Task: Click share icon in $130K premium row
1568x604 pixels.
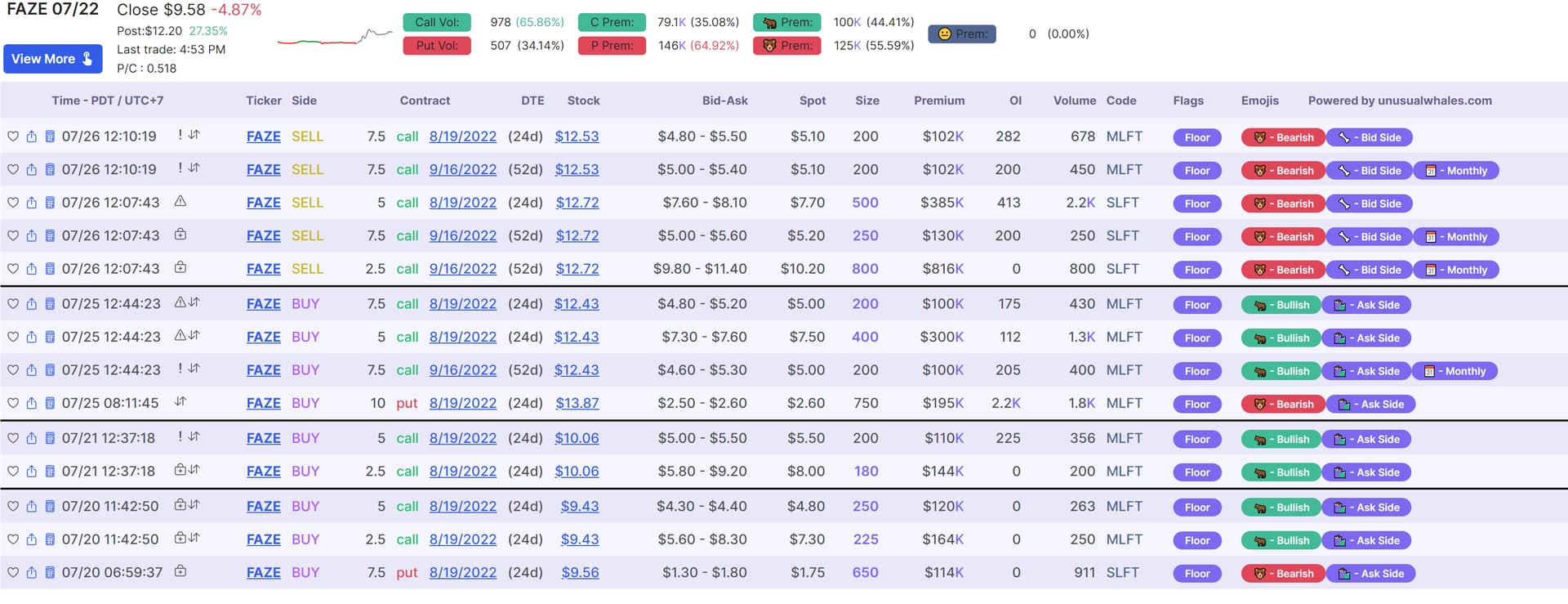Action: 32,236
